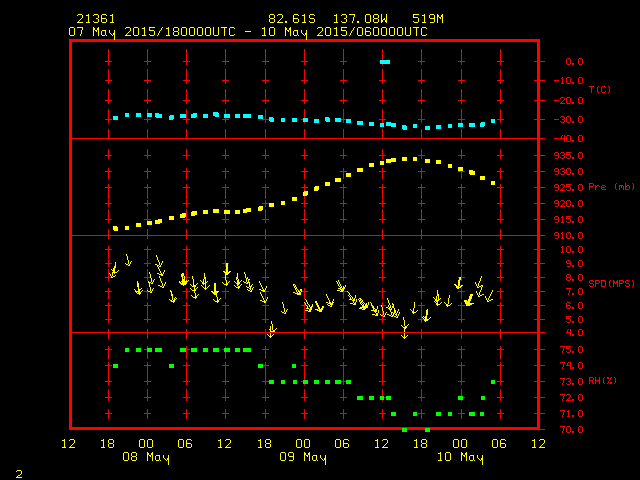Click the page number "2" at bottom left

19,474
